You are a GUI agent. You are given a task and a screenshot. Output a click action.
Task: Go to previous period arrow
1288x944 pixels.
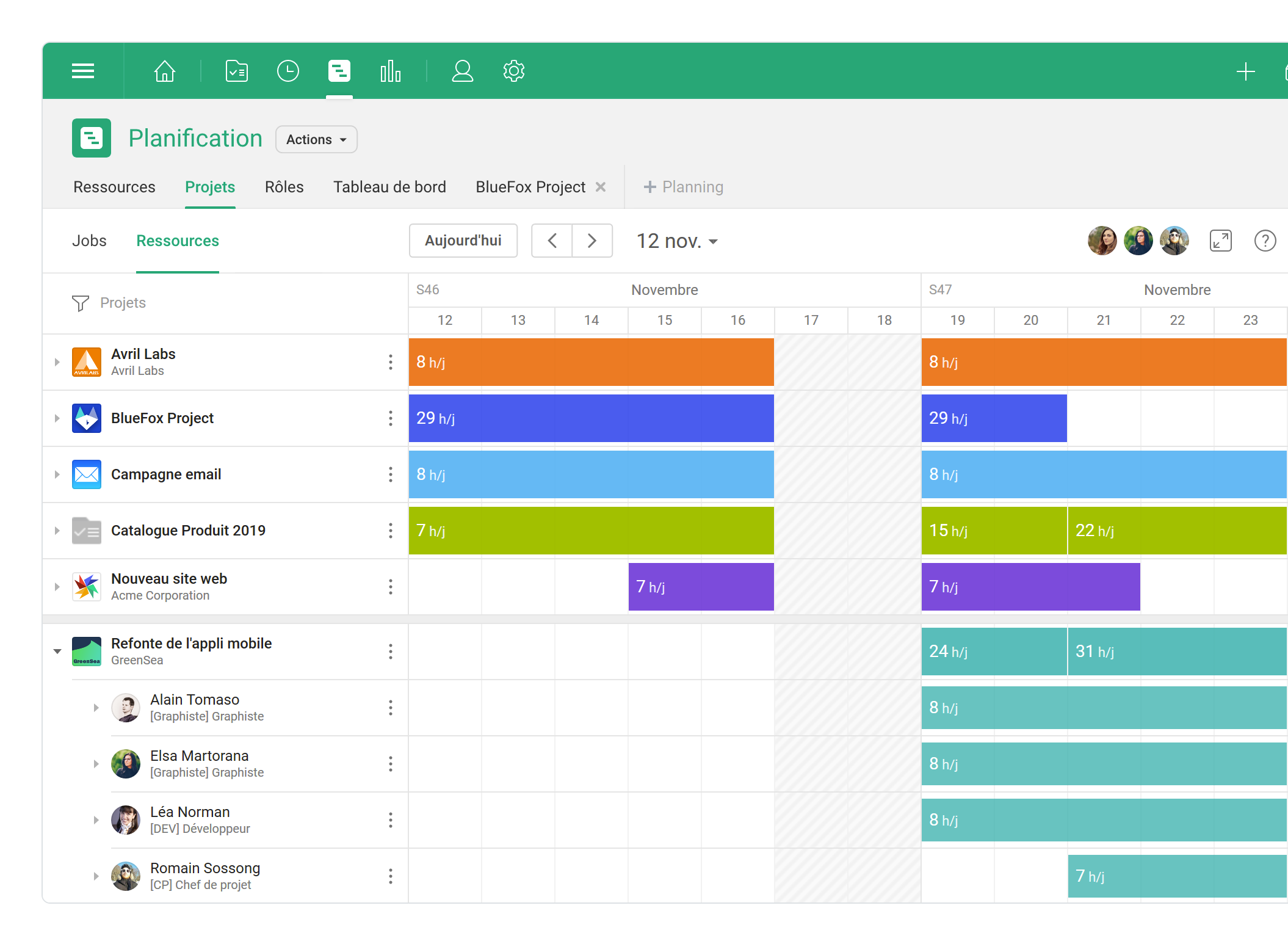click(x=552, y=241)
